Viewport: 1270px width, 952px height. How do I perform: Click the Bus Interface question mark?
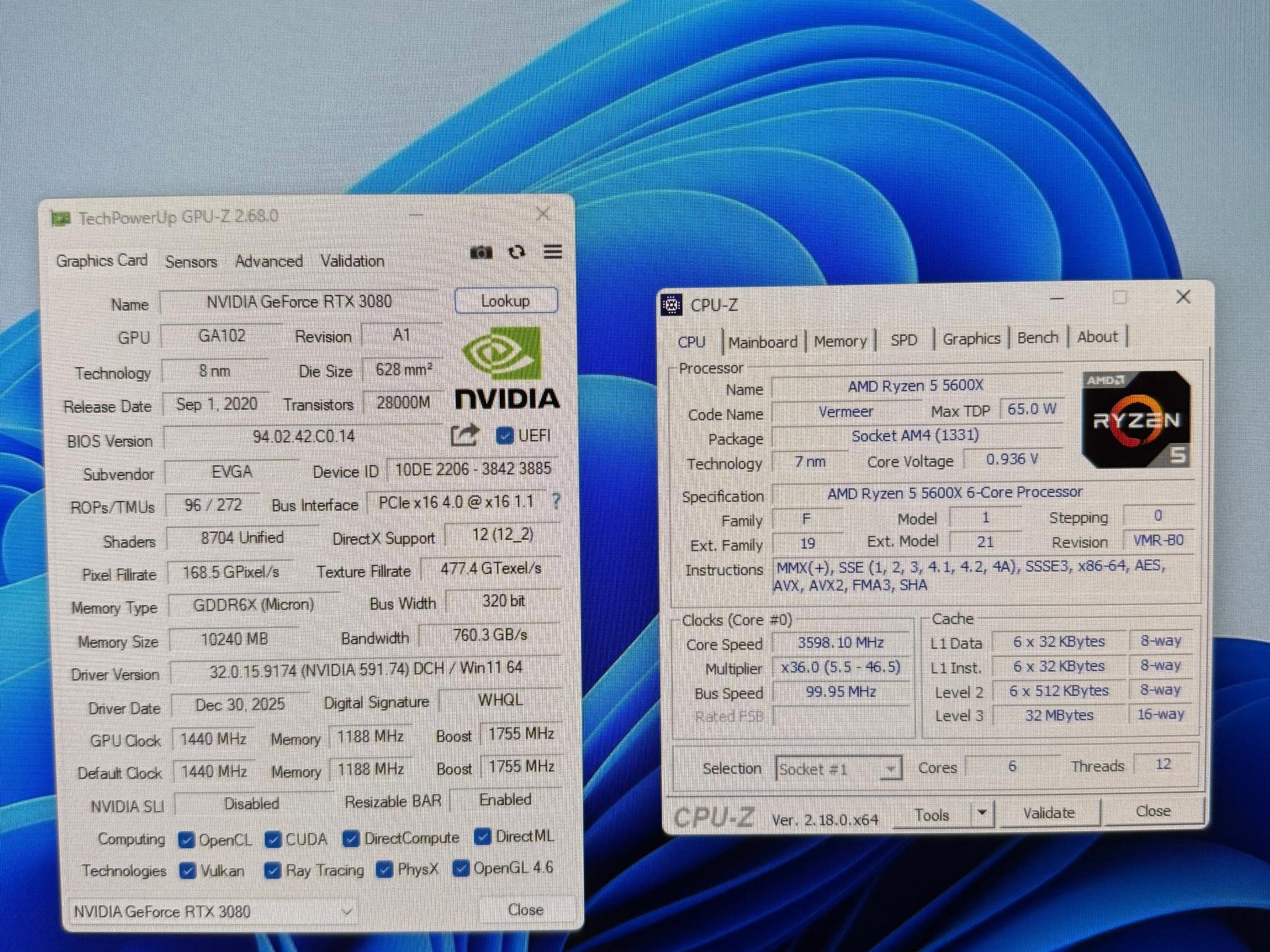pos(556,501)
